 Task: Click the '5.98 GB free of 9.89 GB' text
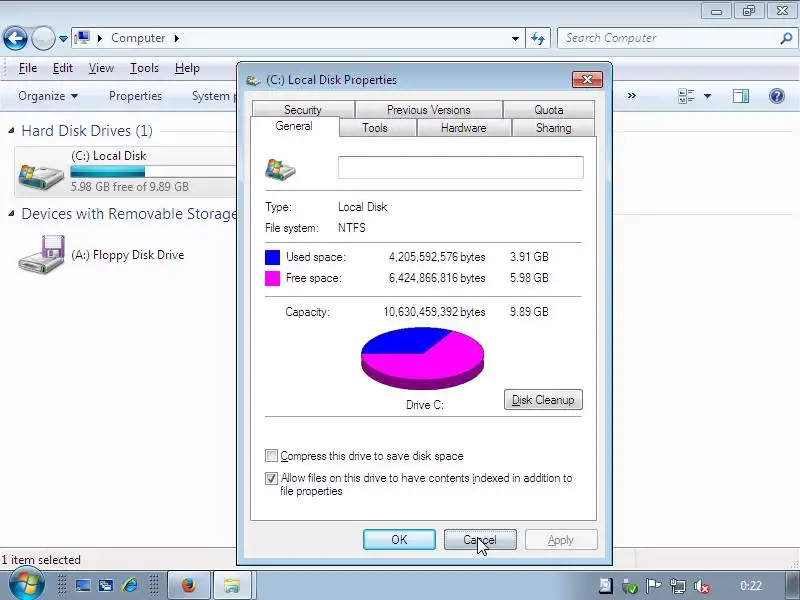click(x=130, y=187)
